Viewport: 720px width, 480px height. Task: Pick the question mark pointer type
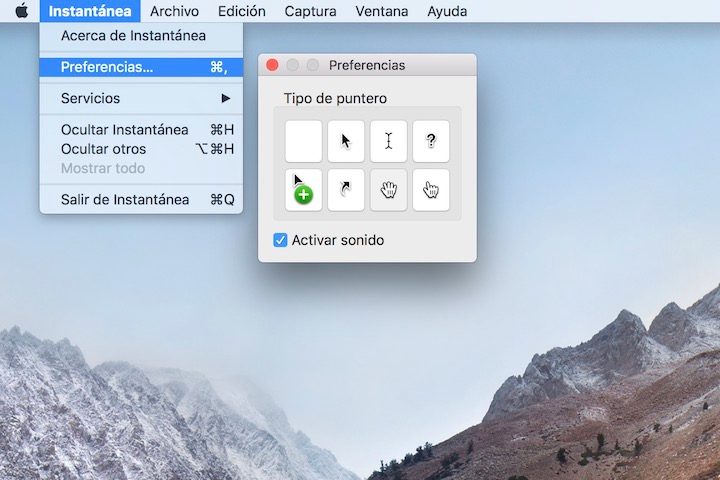pyautogui.click(x=431, y=141)
